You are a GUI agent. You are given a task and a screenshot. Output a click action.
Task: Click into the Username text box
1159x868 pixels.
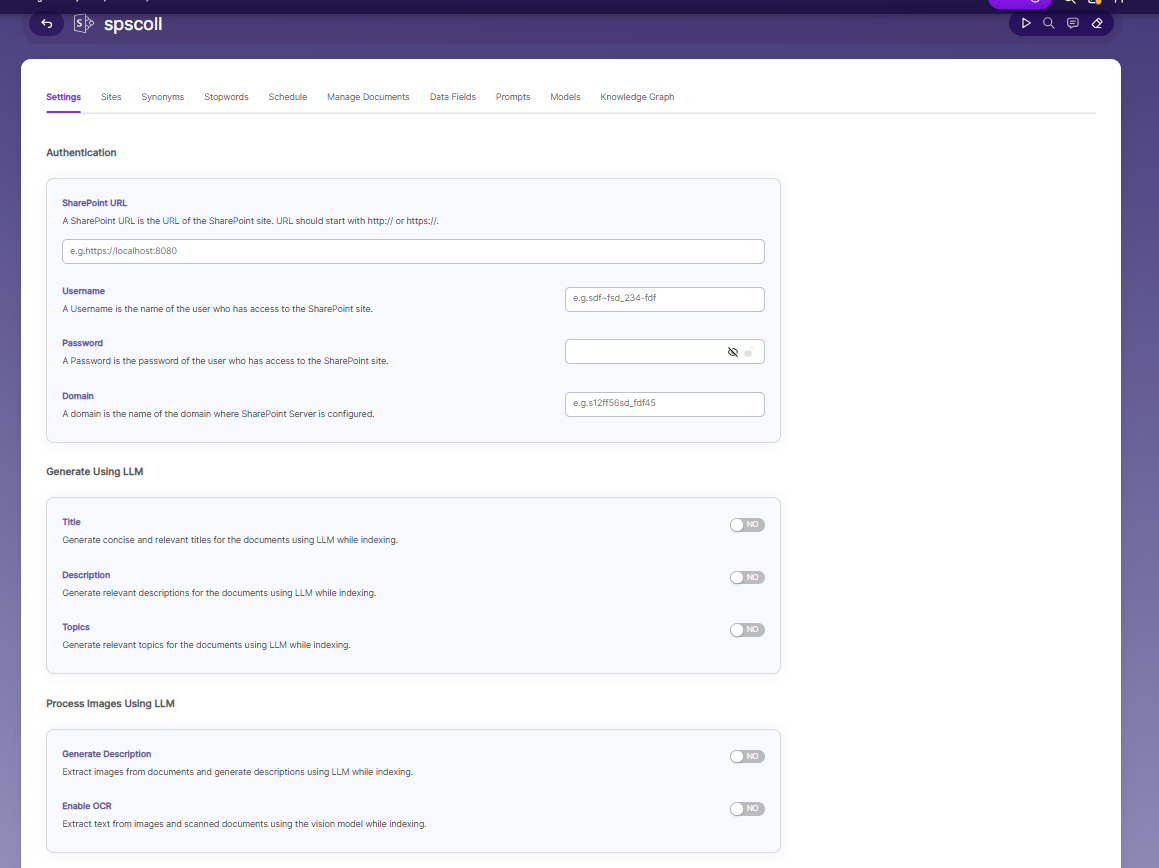pyautogui.click(x=665, y=299)
